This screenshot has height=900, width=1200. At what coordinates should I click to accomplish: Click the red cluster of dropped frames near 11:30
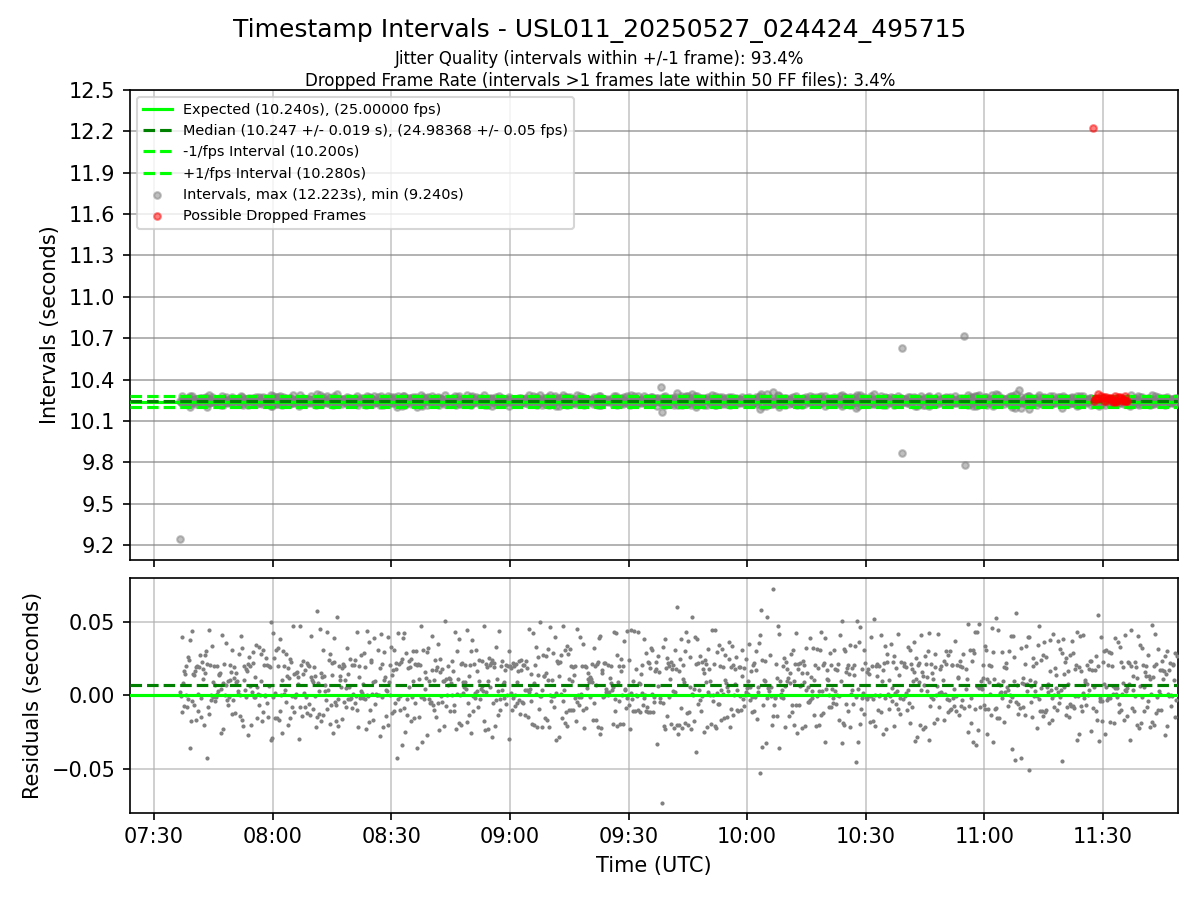[x=1110, y=399]
